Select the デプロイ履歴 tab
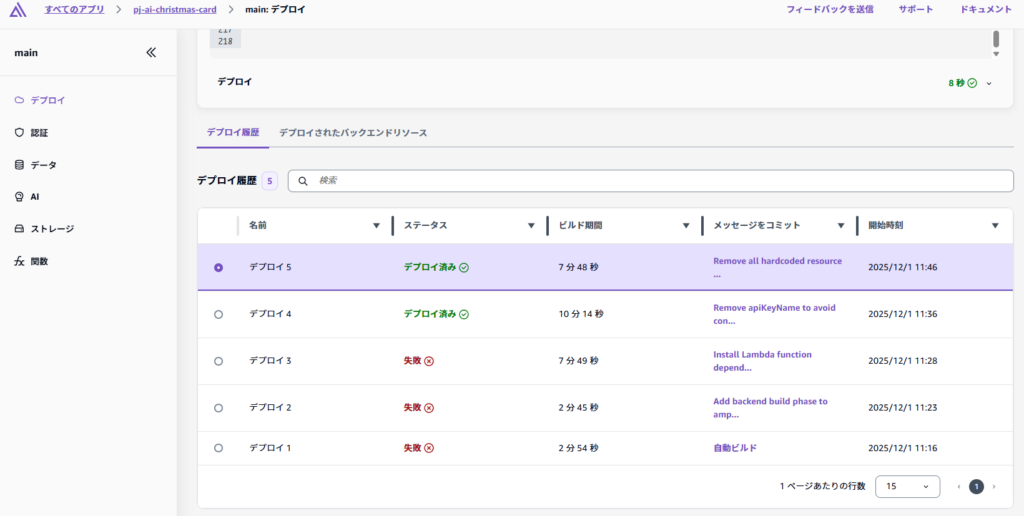Viewport: 1024px width, 516px height. tap(233, 133)
